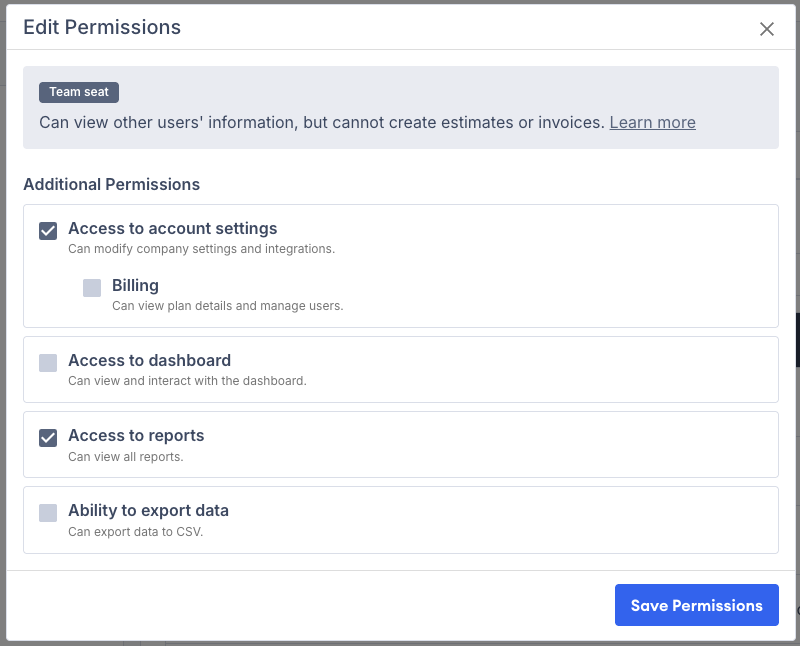Click the 'Ability to export data' label
The height and width of the screenshot is (646, 800).
click(148, 510)
